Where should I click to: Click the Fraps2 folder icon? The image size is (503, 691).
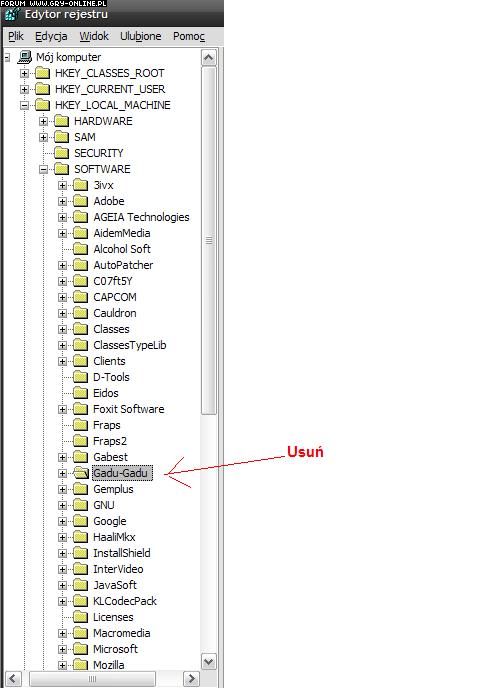[x=81, y=441]
